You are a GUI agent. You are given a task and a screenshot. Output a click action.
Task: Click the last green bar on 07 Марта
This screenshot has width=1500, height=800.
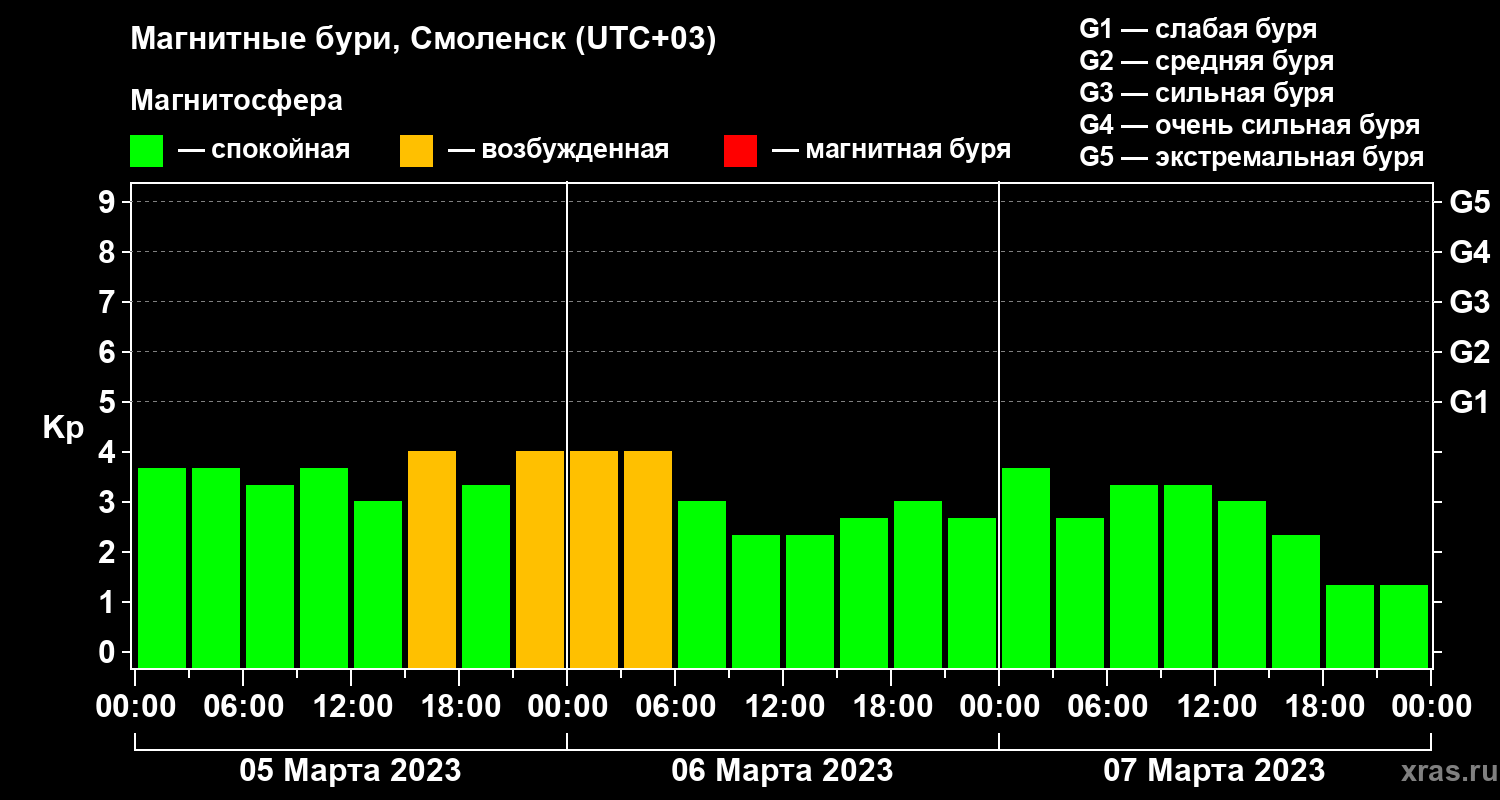tap(1404, 626)
